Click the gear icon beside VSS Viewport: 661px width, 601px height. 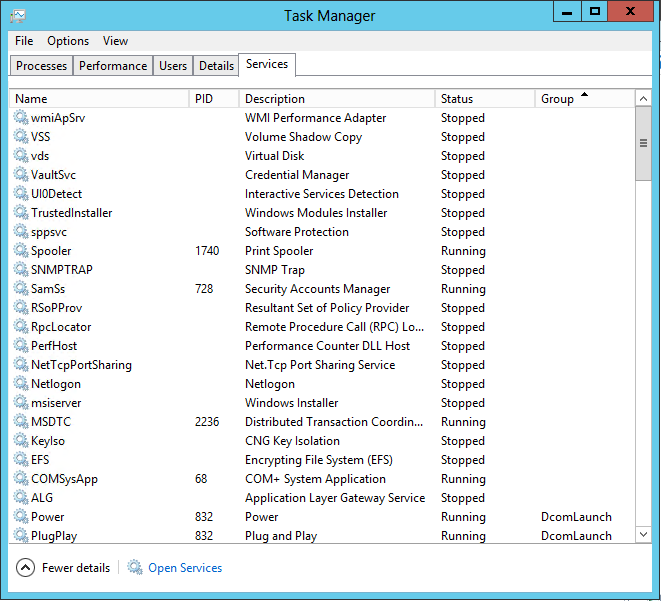pos(21,136)
